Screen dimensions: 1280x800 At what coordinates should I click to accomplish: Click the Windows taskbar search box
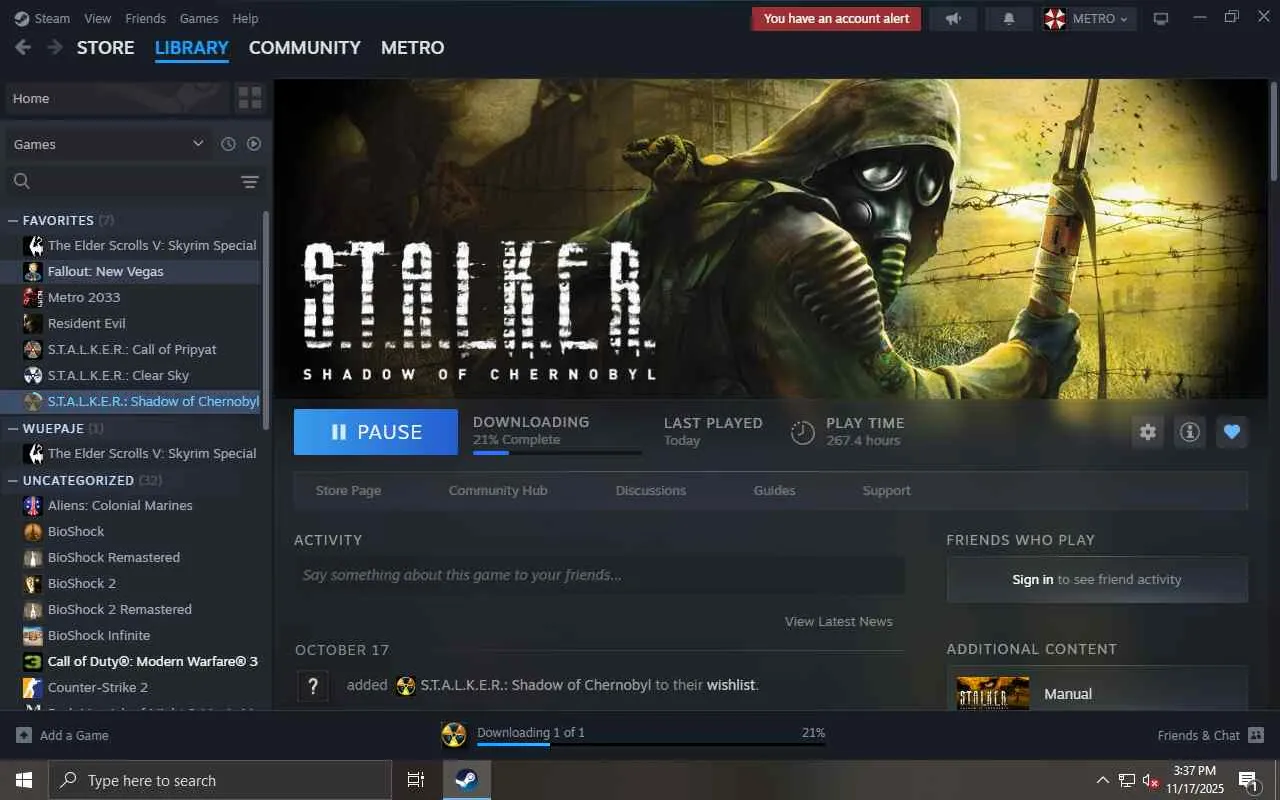tap(220, 780)
